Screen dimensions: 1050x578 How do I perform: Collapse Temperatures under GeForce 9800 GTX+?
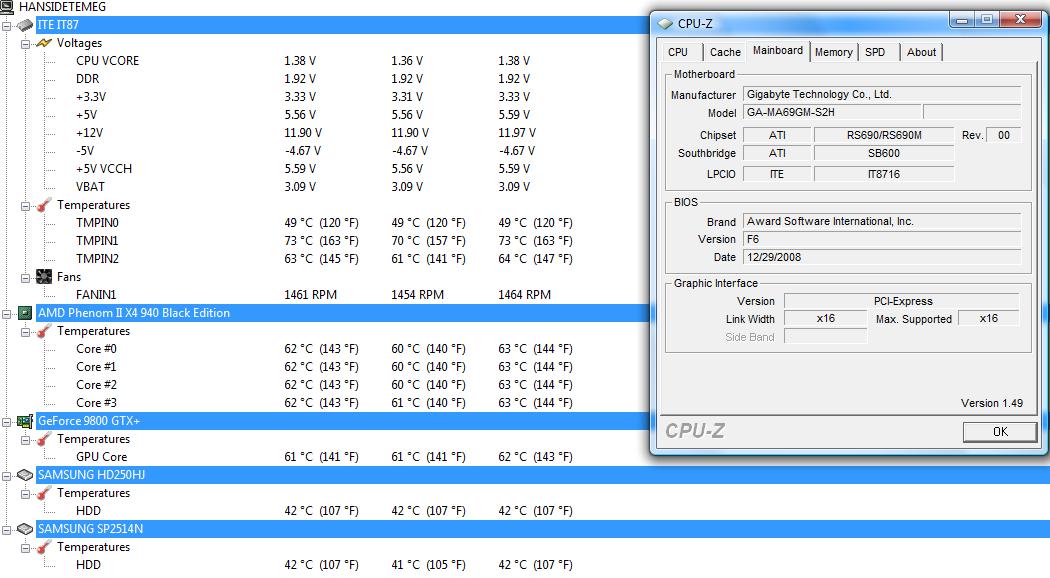[x=25, y=439]
